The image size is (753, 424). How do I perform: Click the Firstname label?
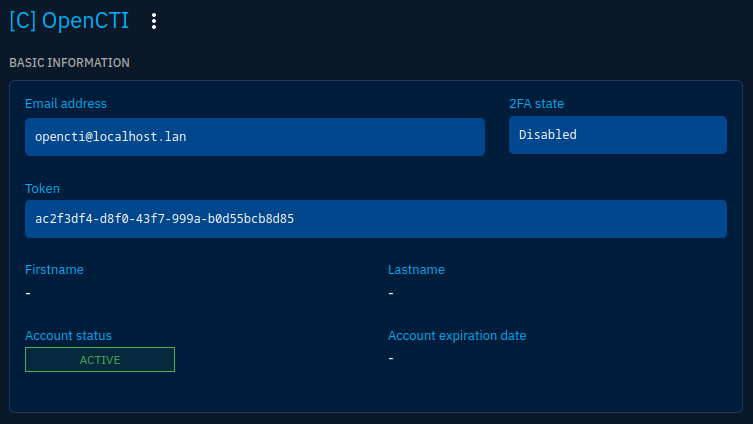coord(54,269)
